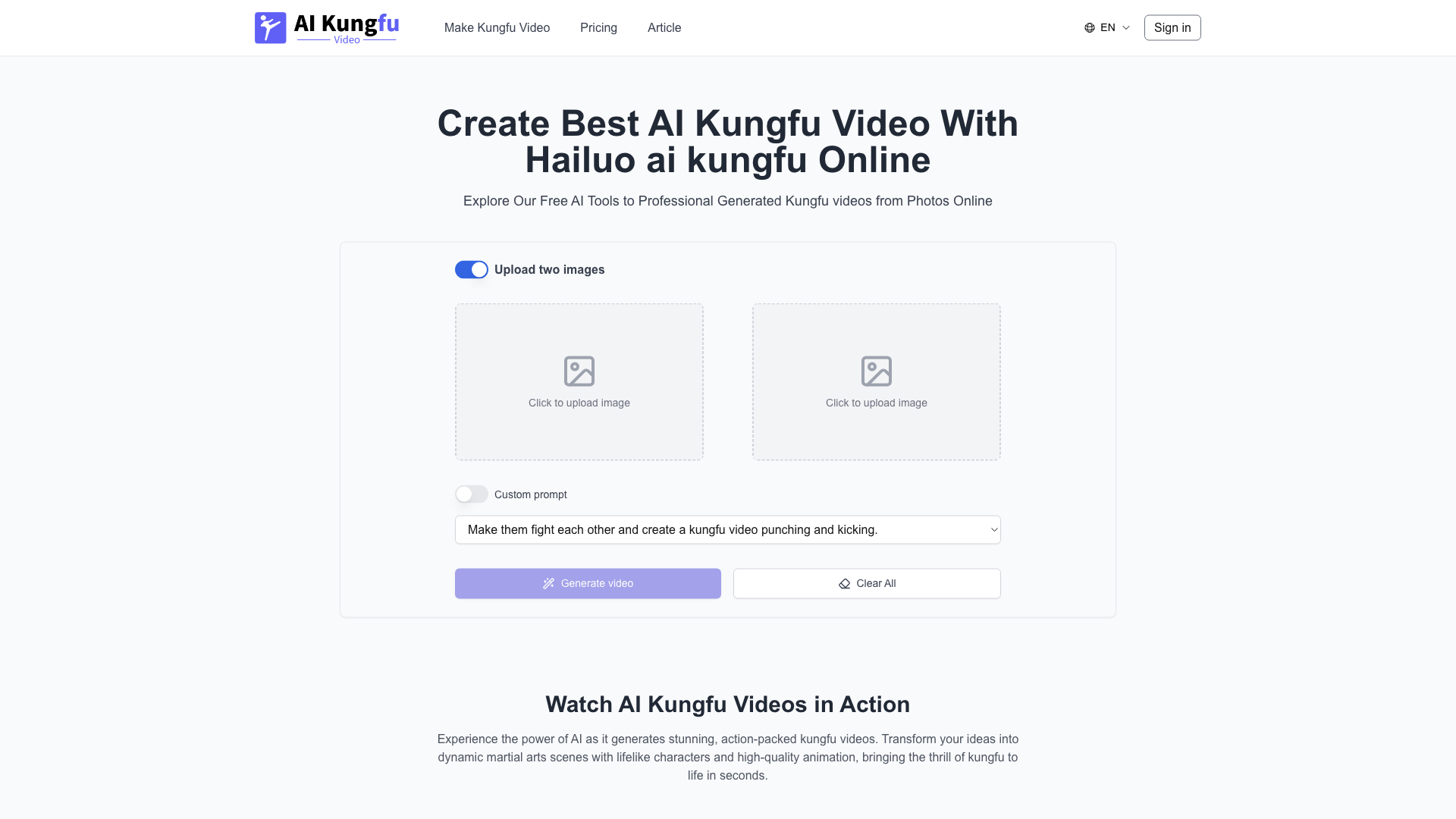Click the kungfu prompt text input field
1456x819 pixels.
point(728,529)
